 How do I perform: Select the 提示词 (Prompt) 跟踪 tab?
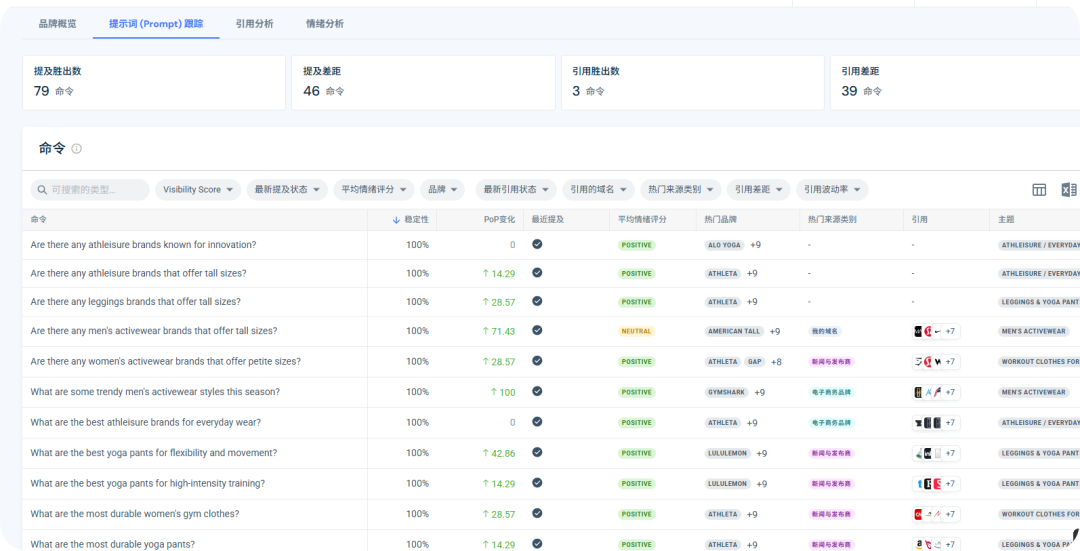[156, 24]
